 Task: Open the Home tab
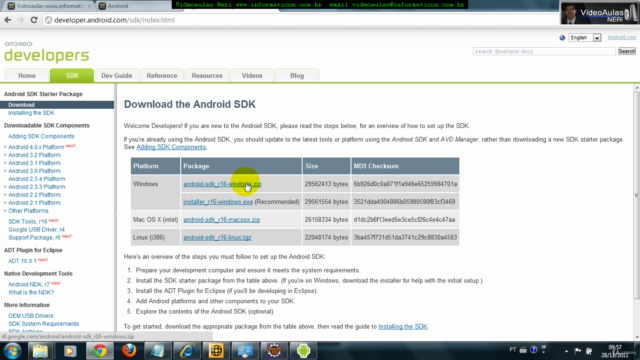click(27, 76)
